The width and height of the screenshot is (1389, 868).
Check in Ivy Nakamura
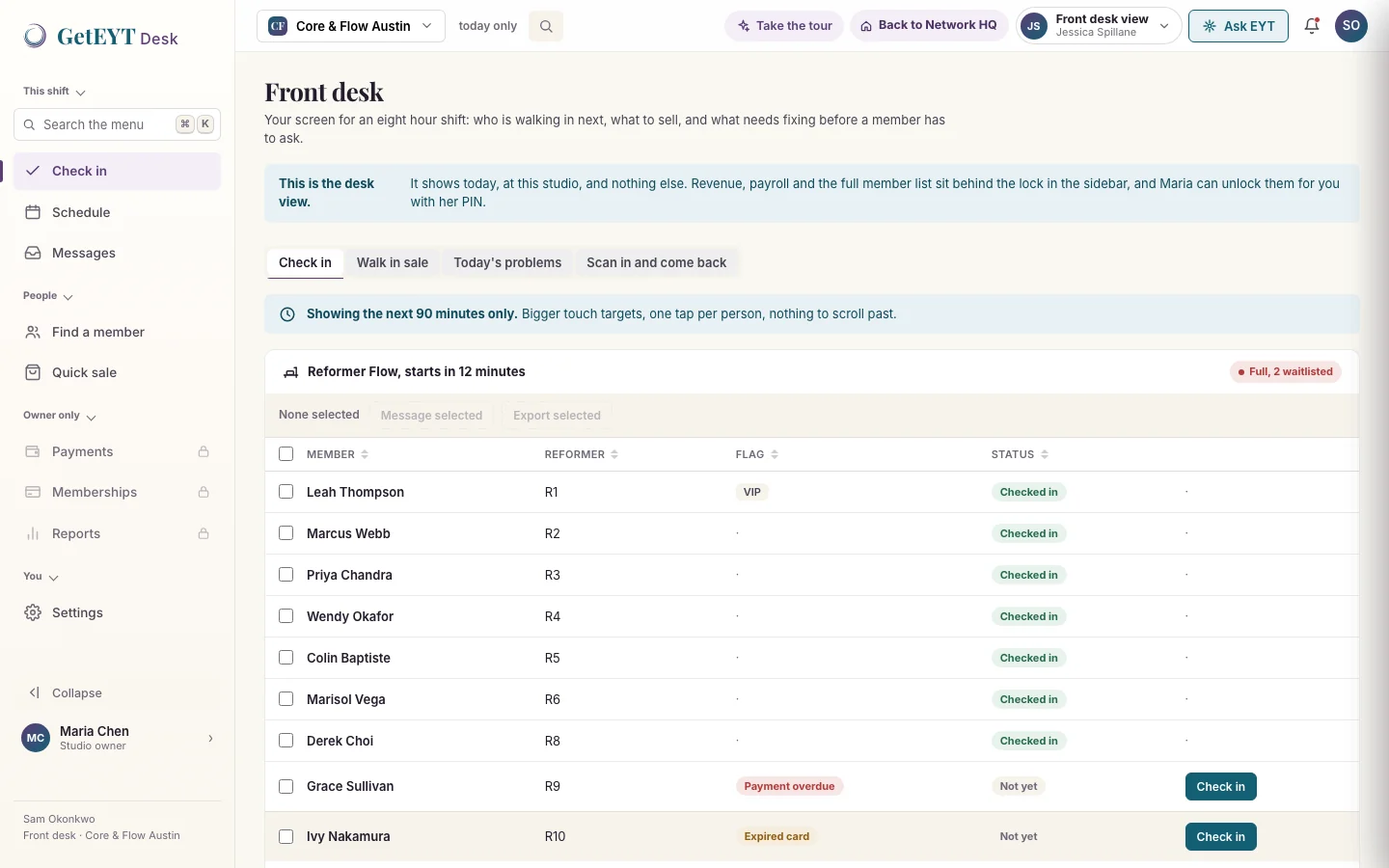pos(1220,836)
